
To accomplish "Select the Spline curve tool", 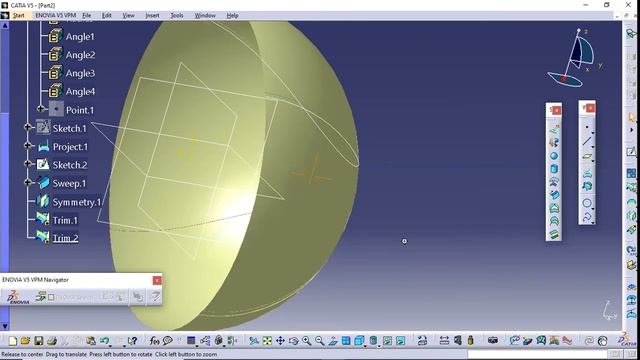I will click(587, 217).
